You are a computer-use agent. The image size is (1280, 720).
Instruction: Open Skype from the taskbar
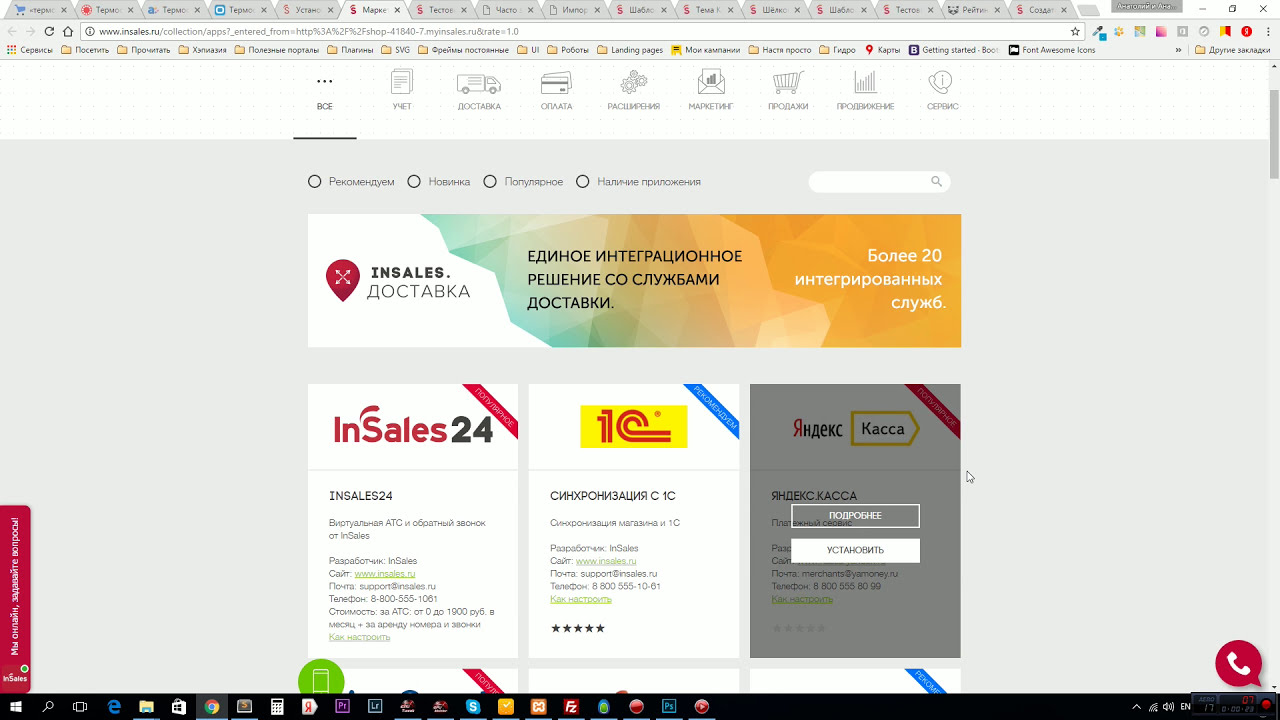[x=474, y=706]
